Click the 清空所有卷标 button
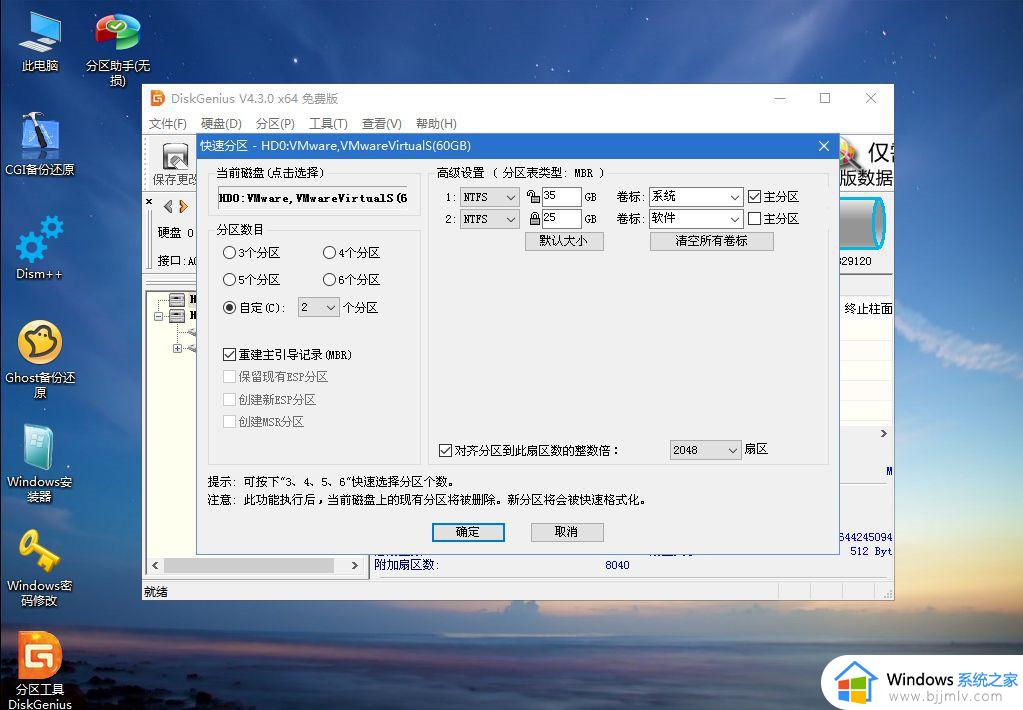This screenshot has width=1023, height=710. (712, 241)
